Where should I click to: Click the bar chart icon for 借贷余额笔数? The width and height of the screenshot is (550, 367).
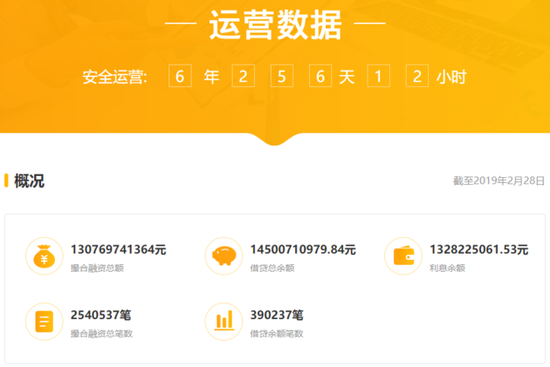click(x=224, y=321)
